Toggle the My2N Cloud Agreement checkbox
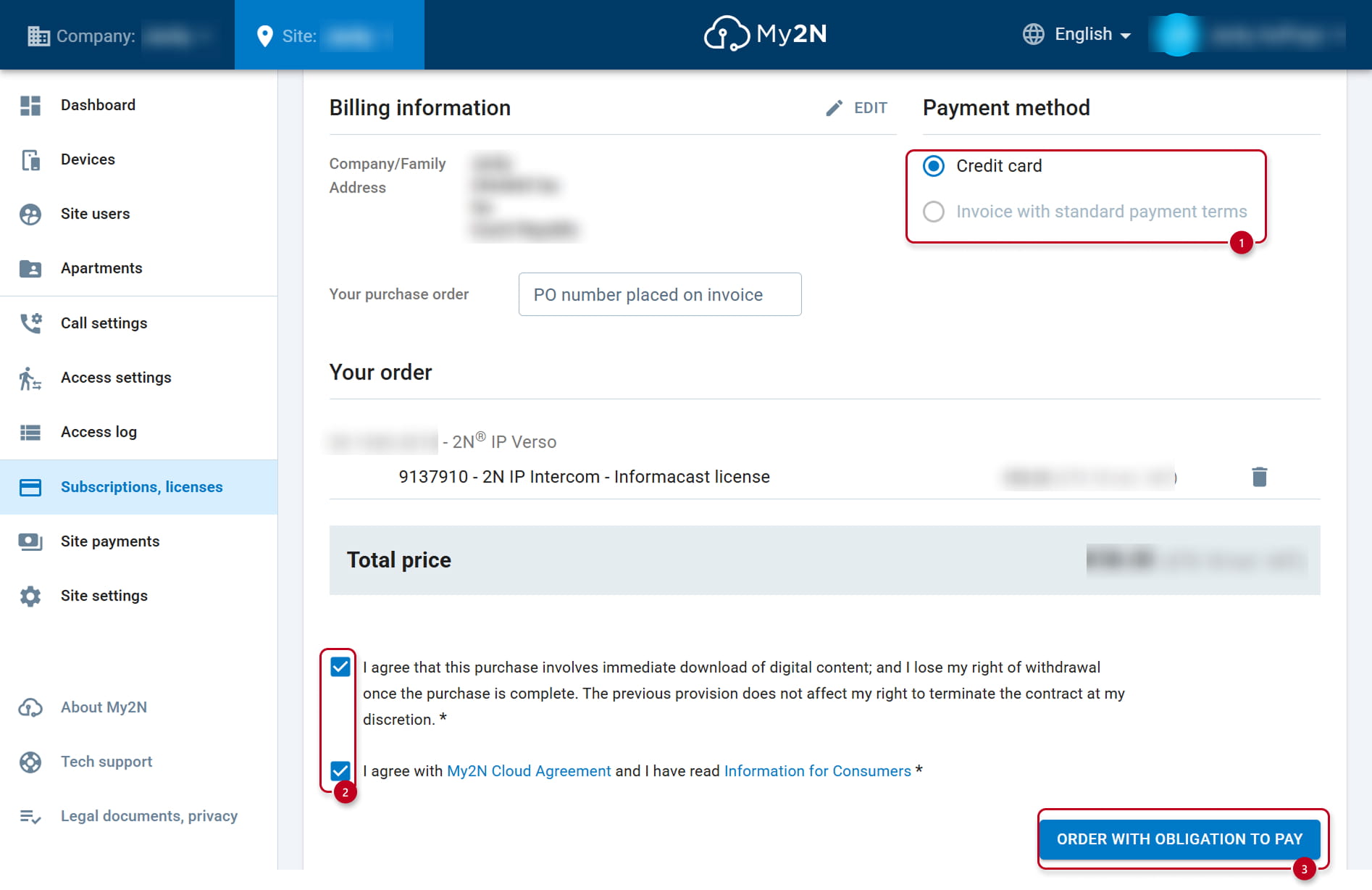 (x=340, y=770)
